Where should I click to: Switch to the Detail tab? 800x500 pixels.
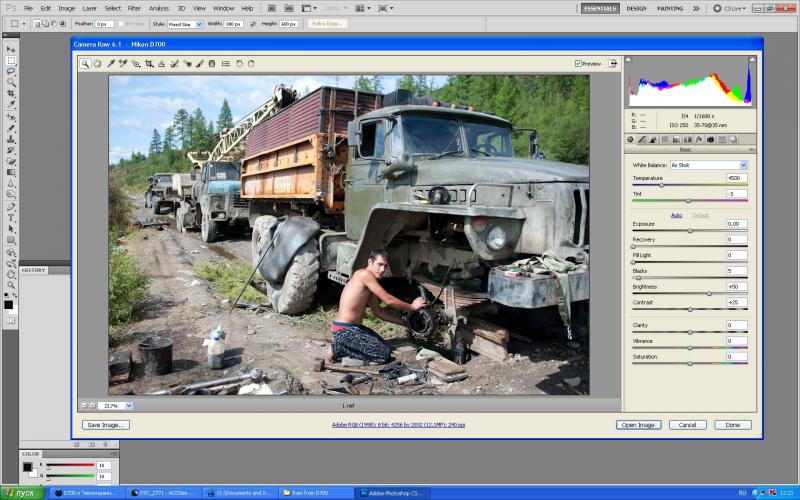tap(653, 139)
